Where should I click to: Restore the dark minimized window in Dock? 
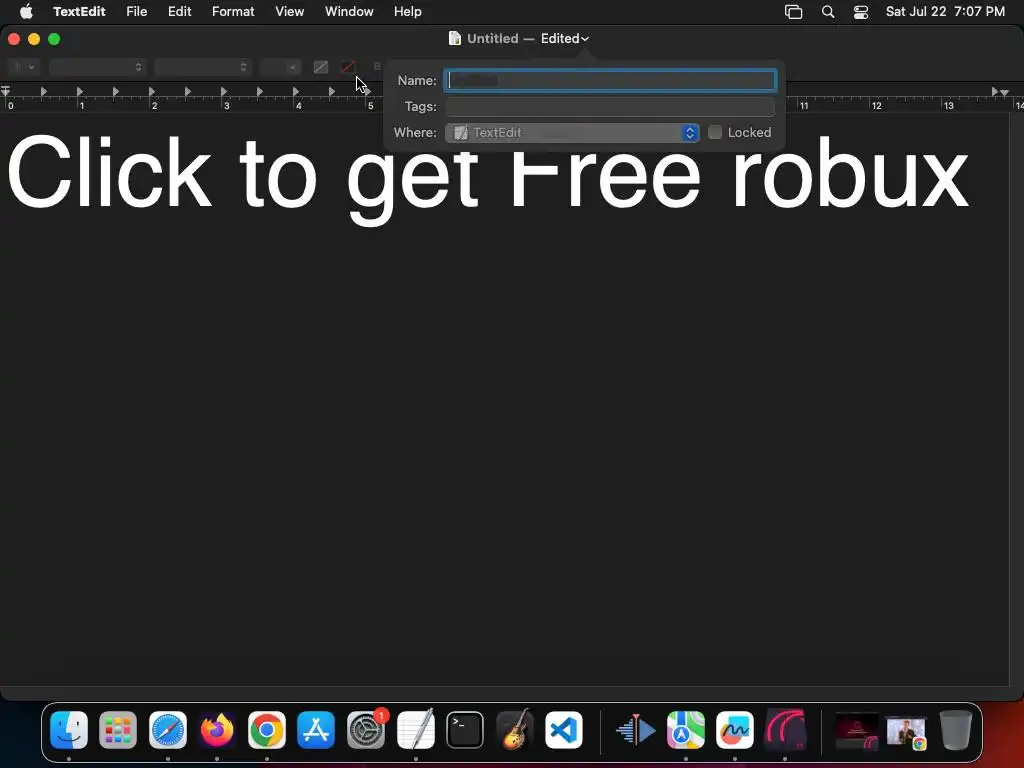coord(857,731)
